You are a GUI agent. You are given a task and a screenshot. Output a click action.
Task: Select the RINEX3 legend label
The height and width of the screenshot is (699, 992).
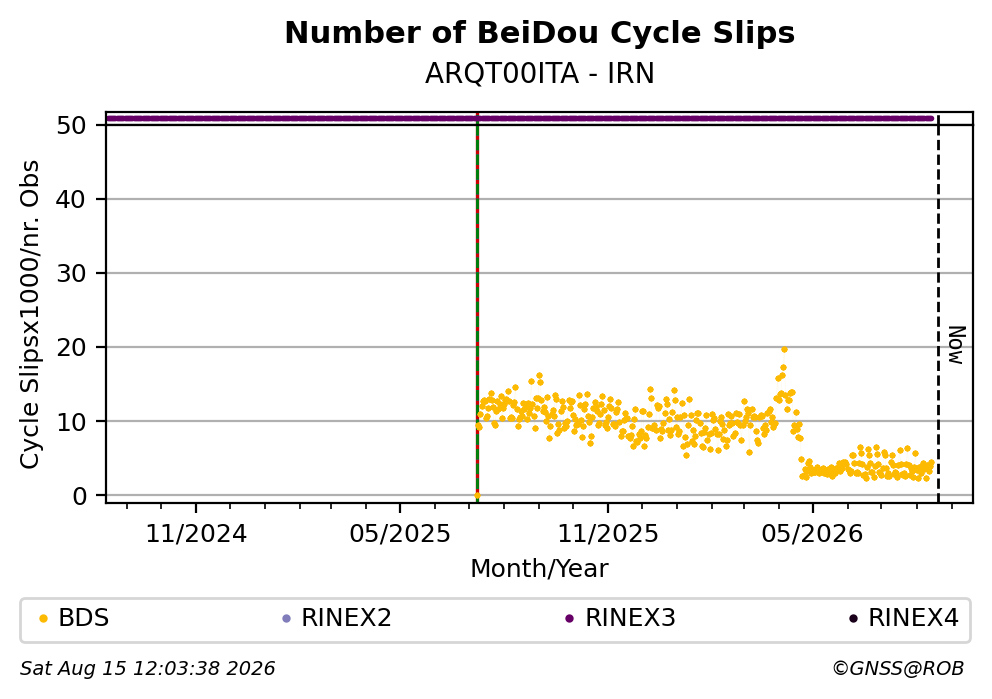click(630, 618)
